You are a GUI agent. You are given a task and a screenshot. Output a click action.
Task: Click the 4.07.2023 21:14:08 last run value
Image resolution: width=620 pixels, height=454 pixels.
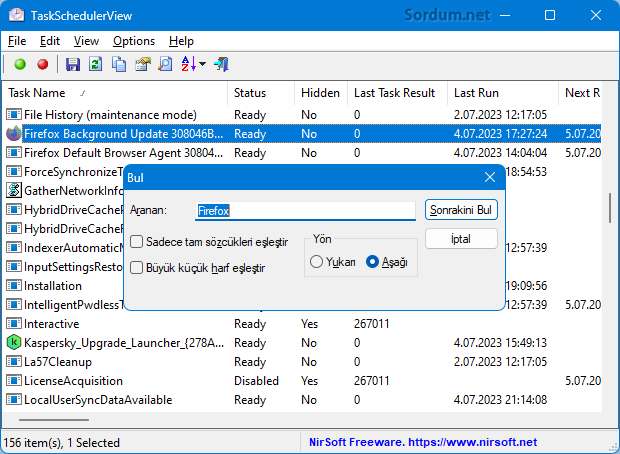[500, 399]
